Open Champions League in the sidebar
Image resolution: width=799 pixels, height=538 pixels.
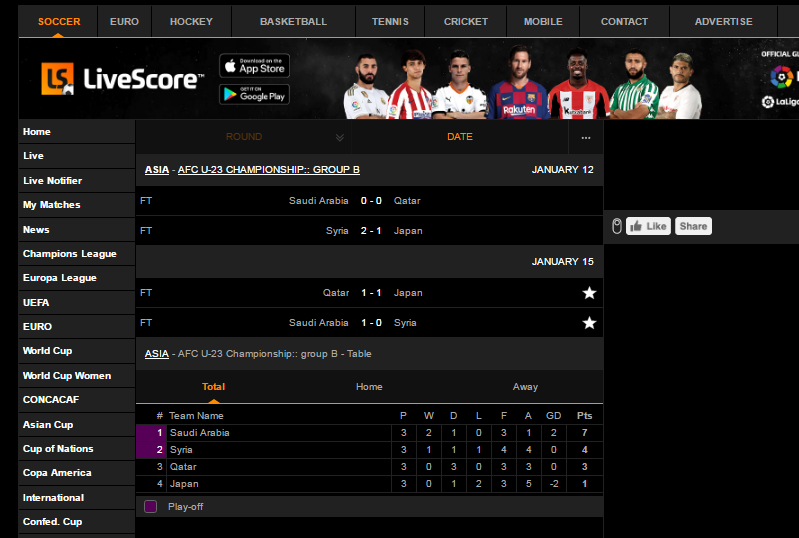tap(70, 254)
